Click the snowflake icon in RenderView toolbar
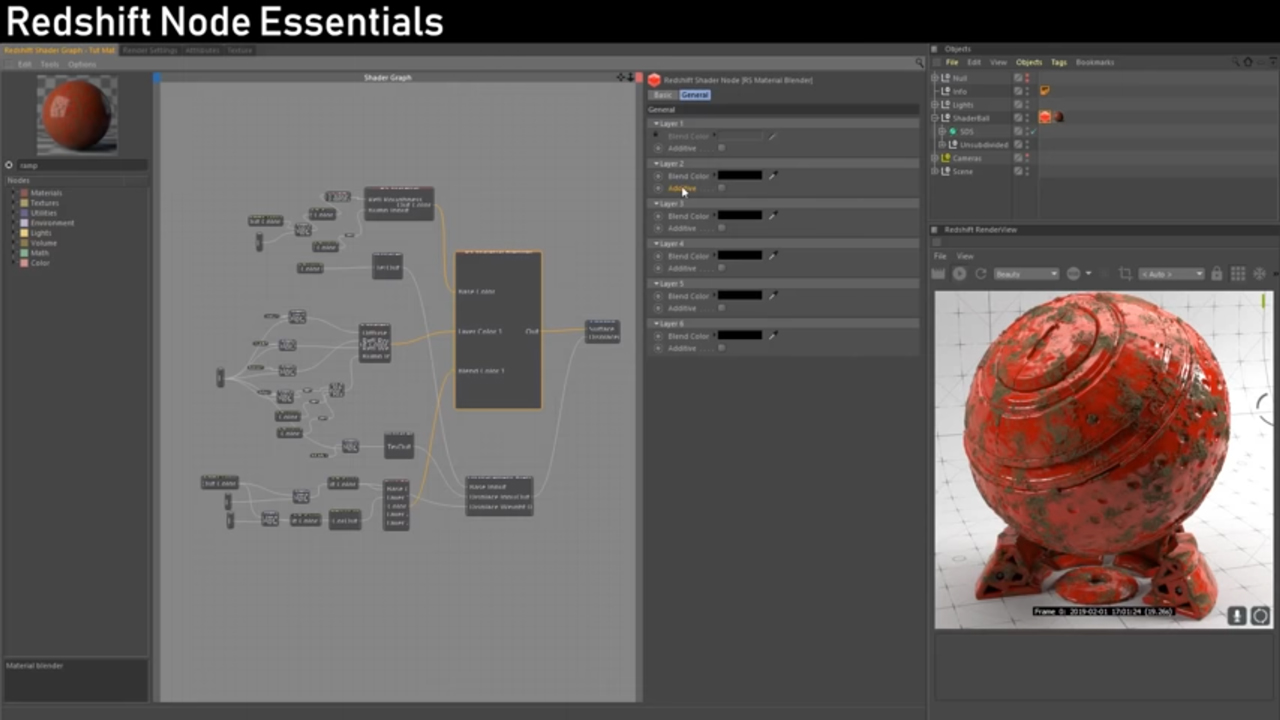The height and width of the screenshot is (720, 1280). click(x=1259, y=274)
